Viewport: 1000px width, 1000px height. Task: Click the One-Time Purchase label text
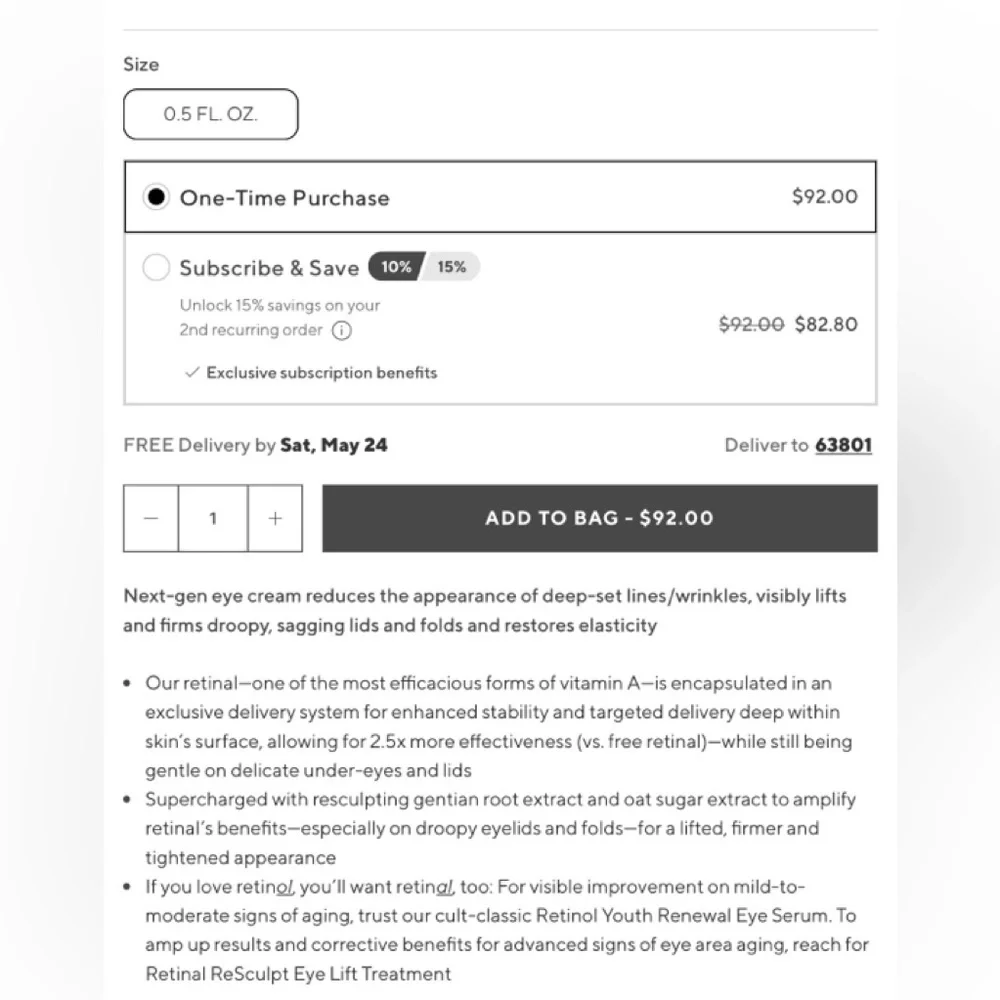coord(284,198)
